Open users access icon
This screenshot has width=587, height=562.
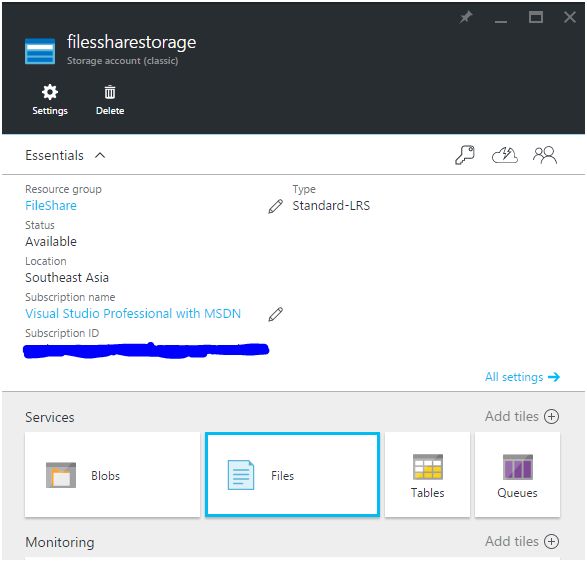(x=545, y=155)
